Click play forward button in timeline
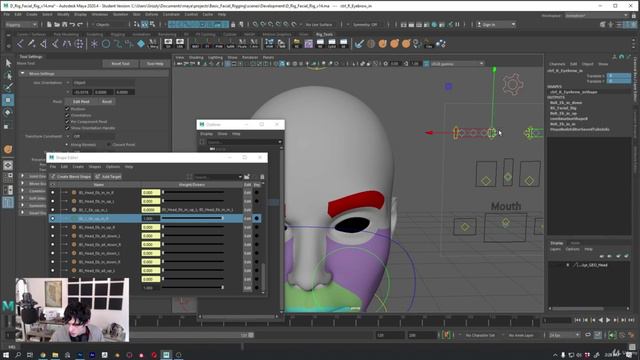Screen dimensions: 640x360 608,320
